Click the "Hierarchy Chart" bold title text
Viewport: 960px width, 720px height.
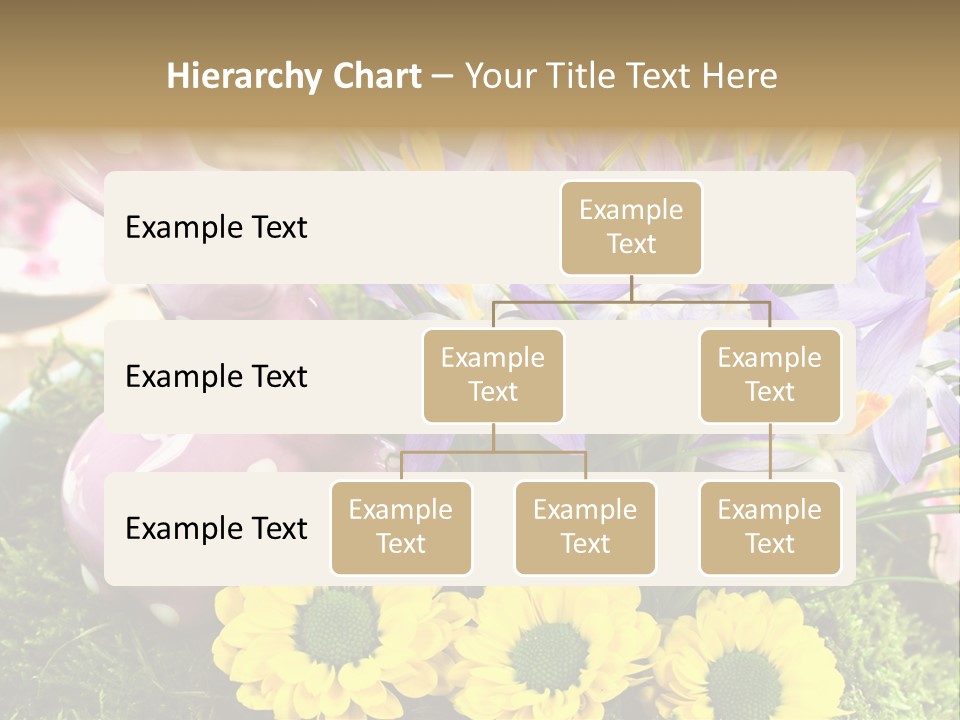click(x=293, y=76)
